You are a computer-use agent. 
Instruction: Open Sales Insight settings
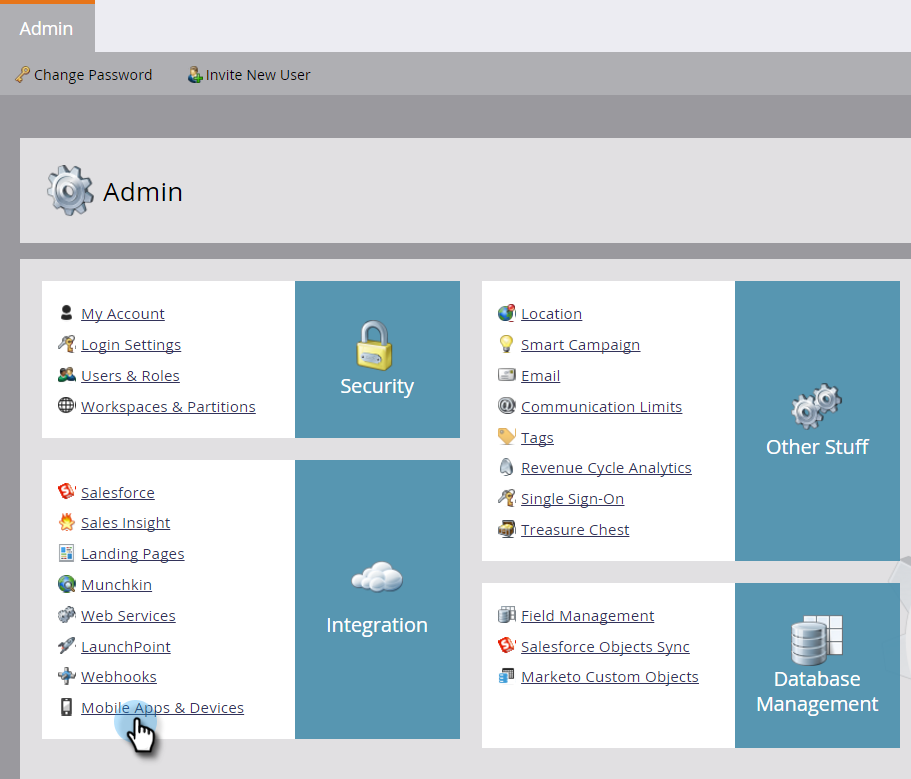click(x=125, y=523)
